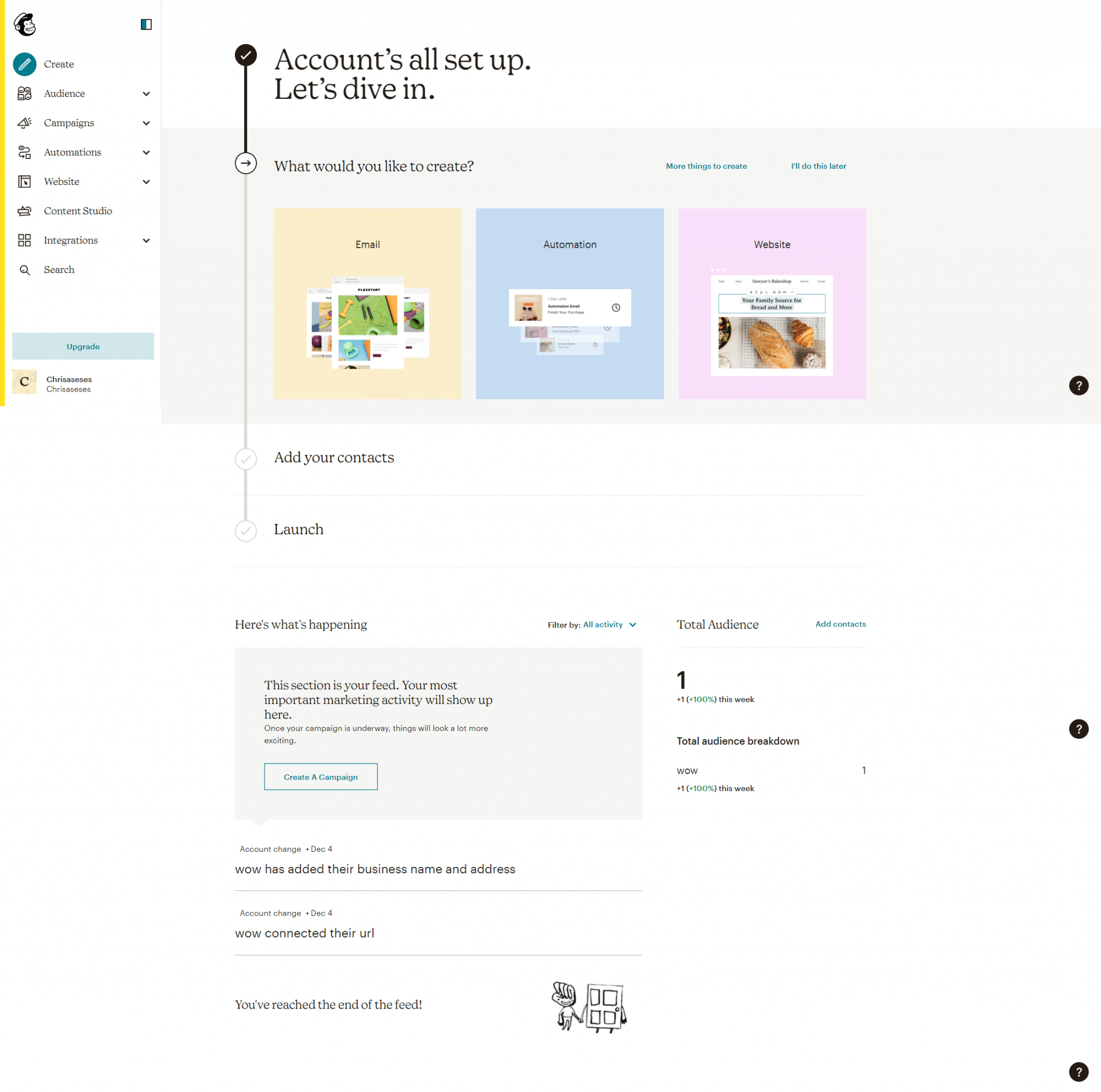Select the Automation creation option
Screen dimensions: 1101x1092
click(x=569, y=302)
